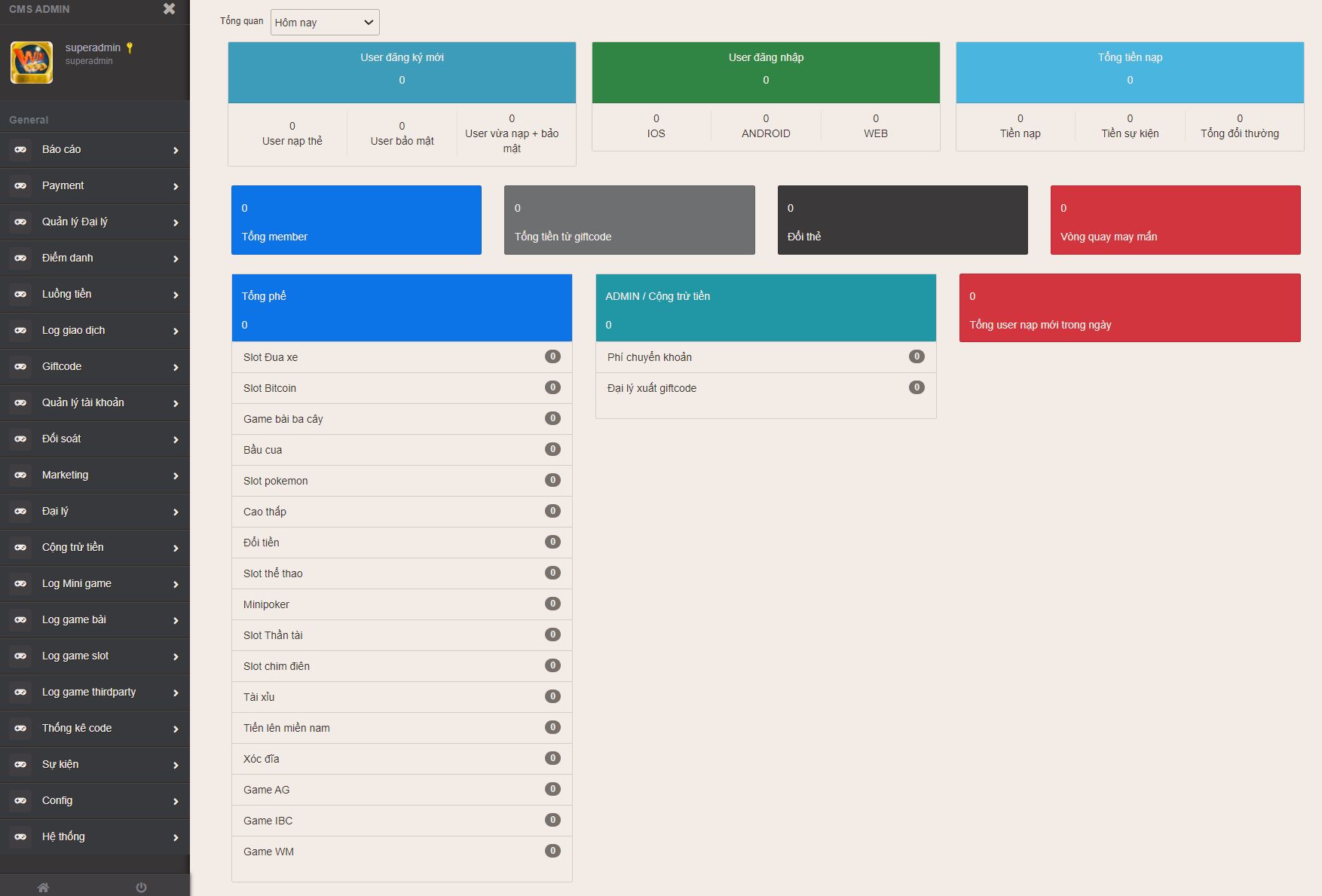
Task: Click the gamepad icon next to Log giao dịch
Action: click(20, 331)
